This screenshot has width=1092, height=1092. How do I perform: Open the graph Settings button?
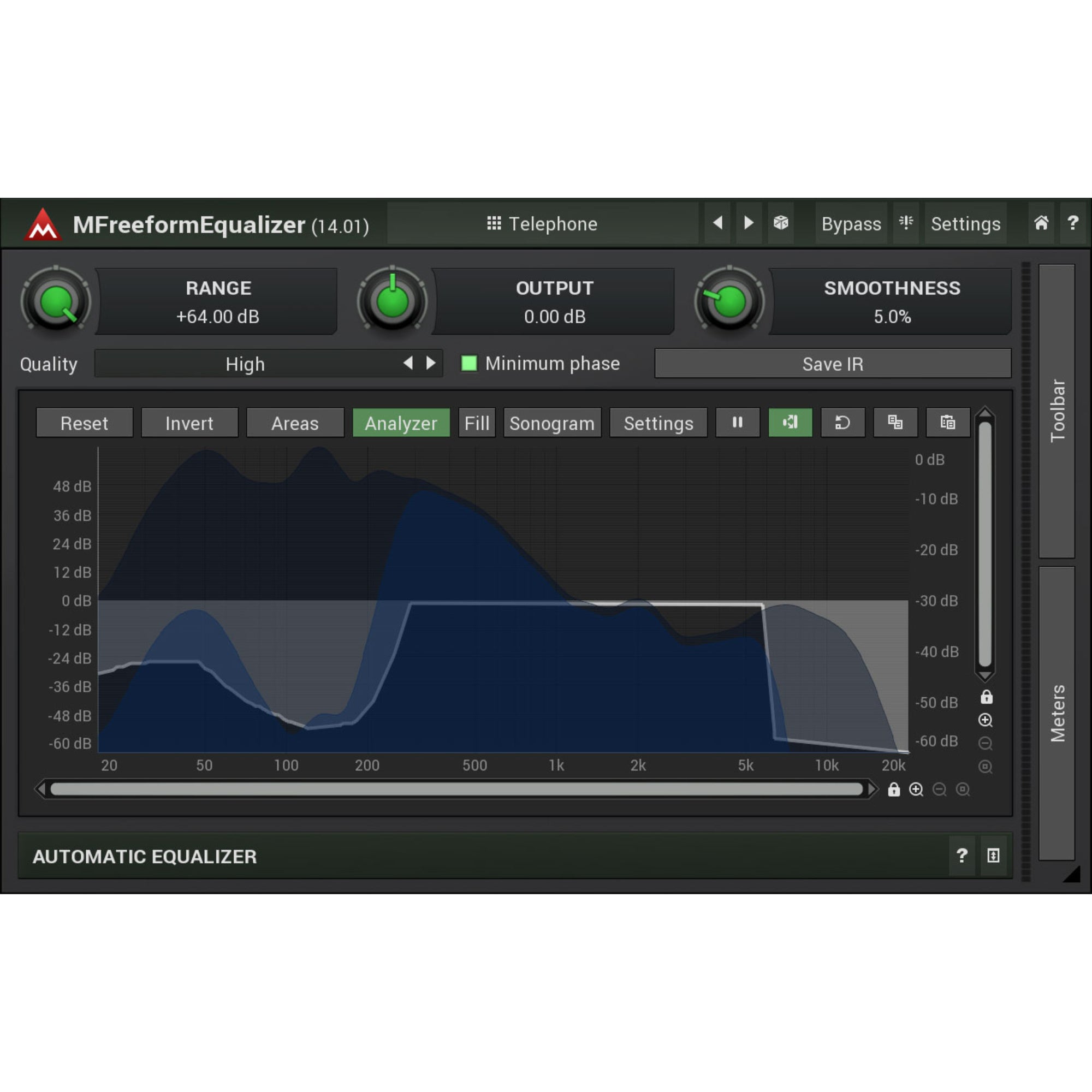[658, 423]
